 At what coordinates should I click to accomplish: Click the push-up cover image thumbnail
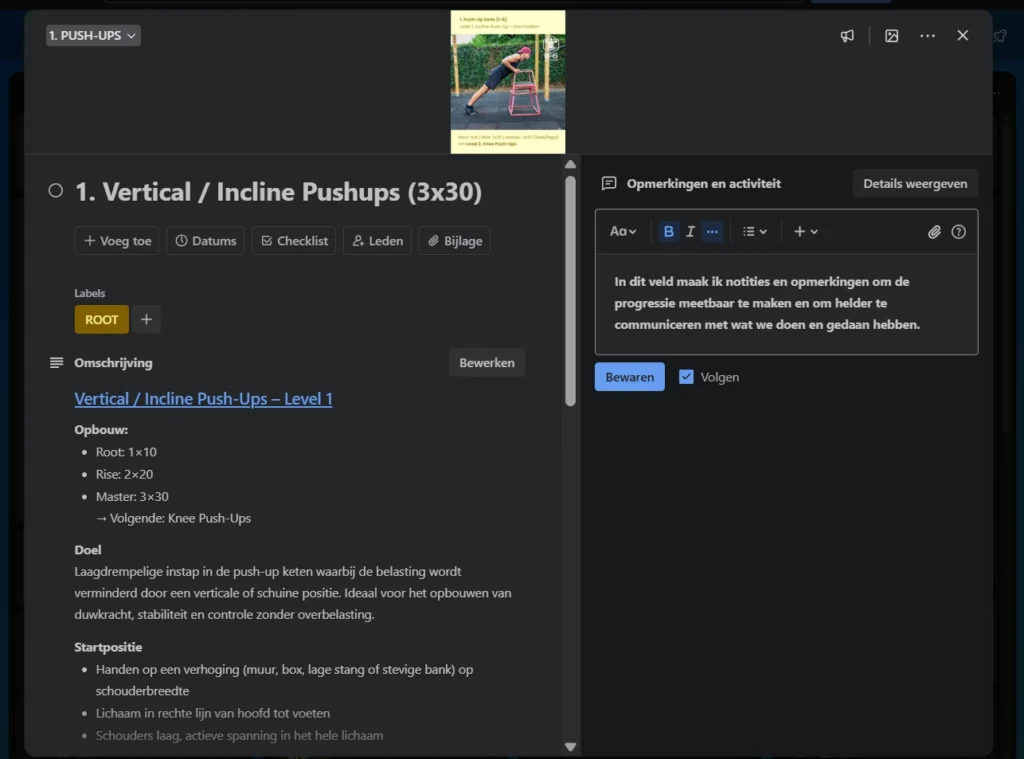pos(508,82)
